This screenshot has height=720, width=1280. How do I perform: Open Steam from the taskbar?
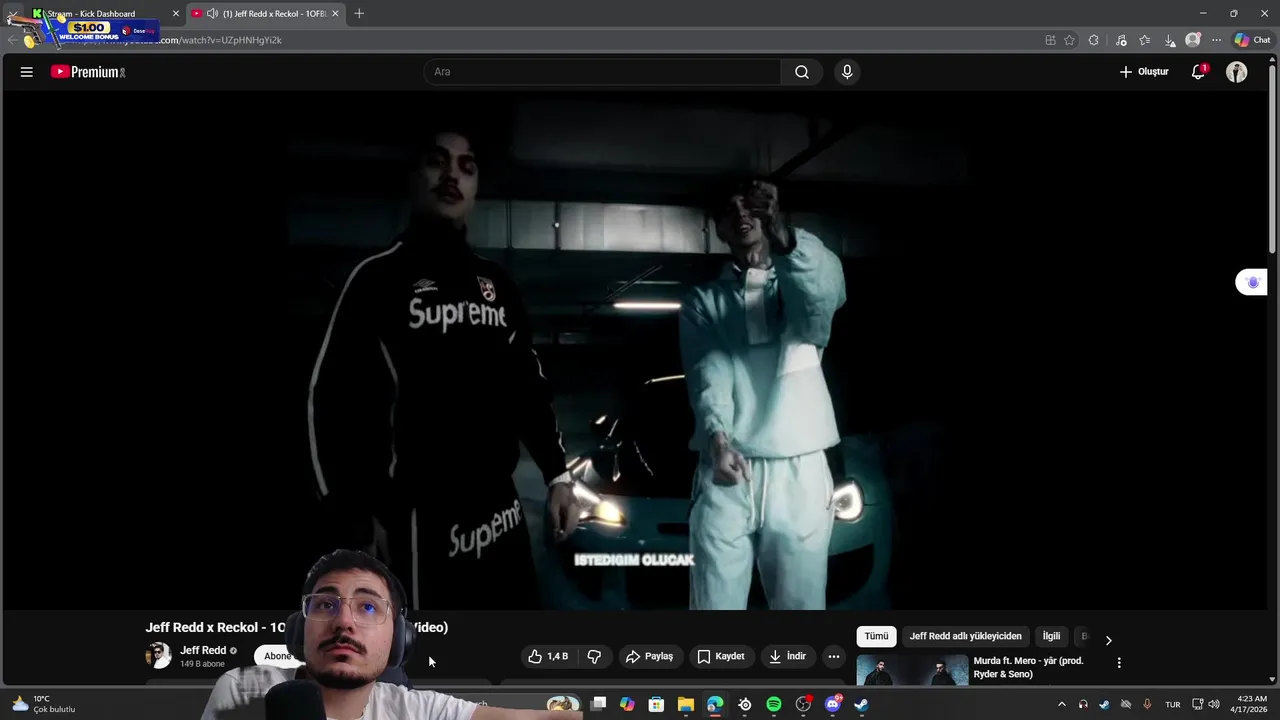[x=861, y=705]
